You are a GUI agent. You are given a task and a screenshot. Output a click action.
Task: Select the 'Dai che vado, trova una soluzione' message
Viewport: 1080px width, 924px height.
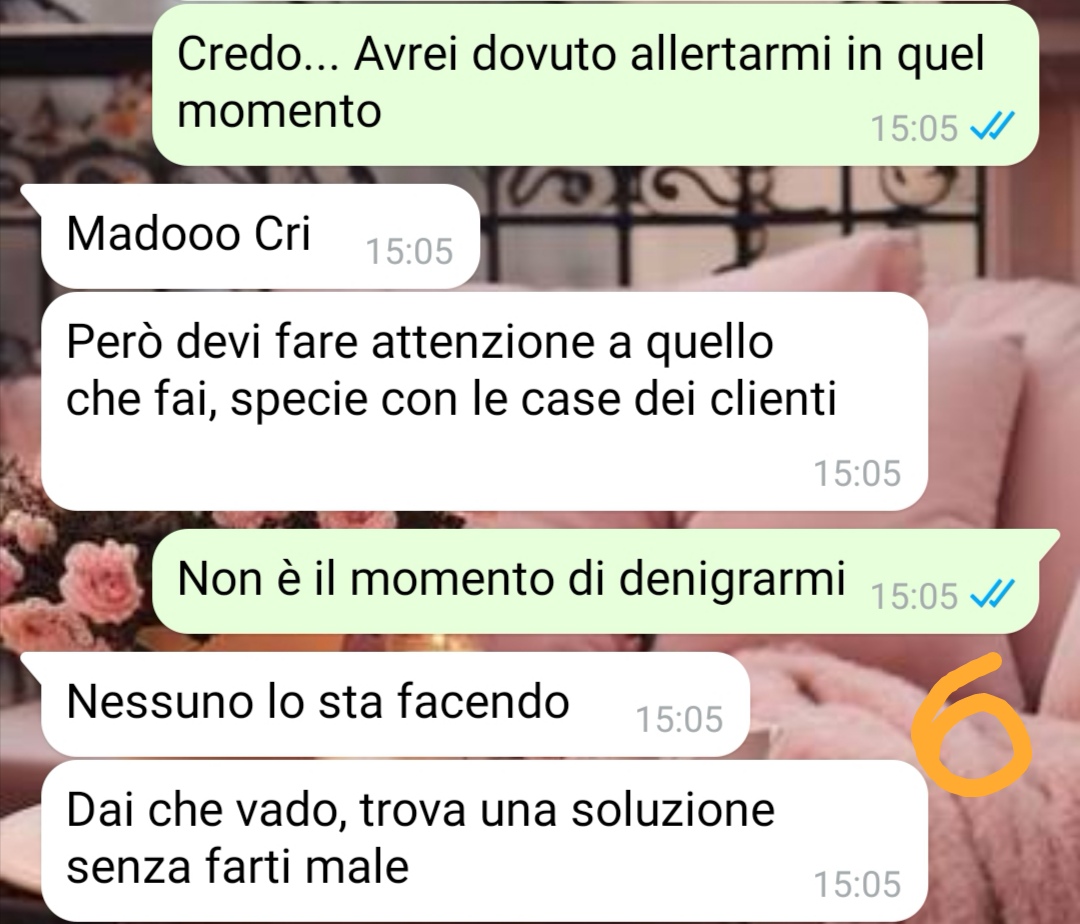tap(484, 841)
